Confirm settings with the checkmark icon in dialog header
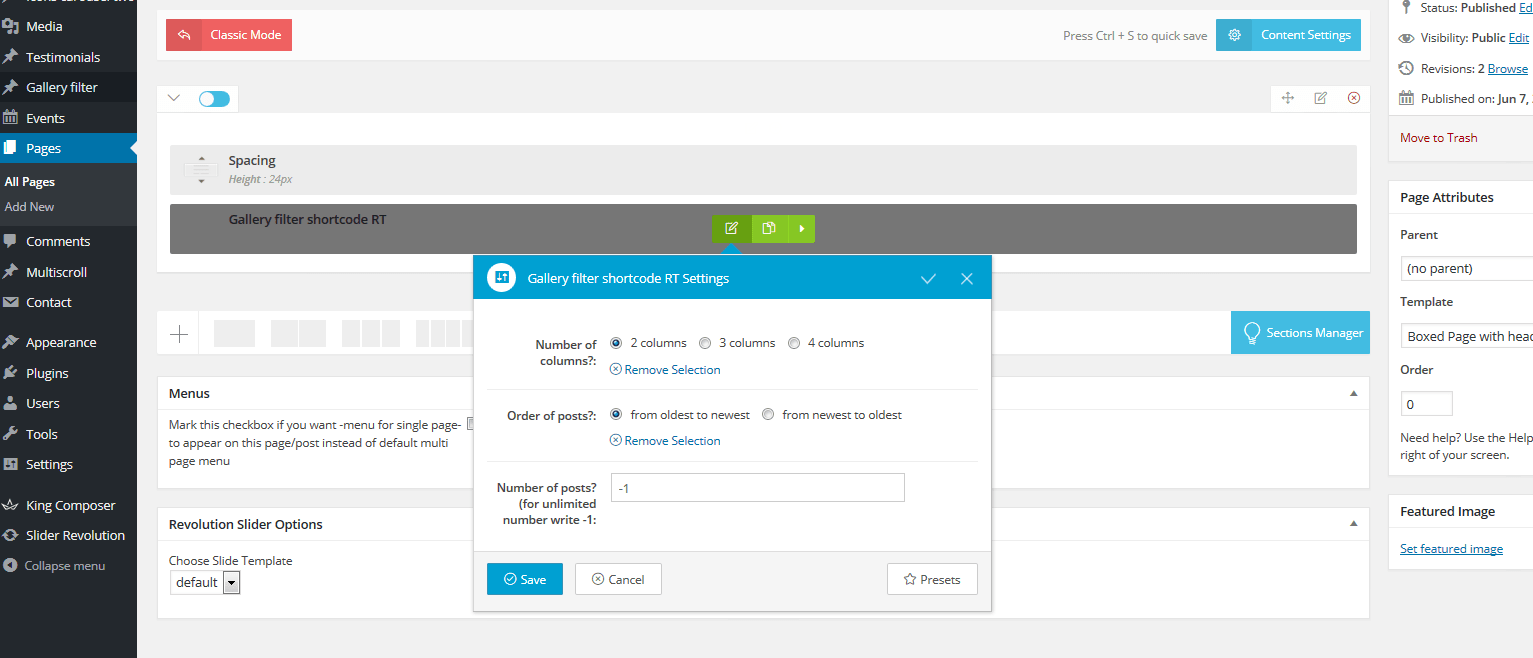This screenshot has width=1533, height=658. (928, 279)
